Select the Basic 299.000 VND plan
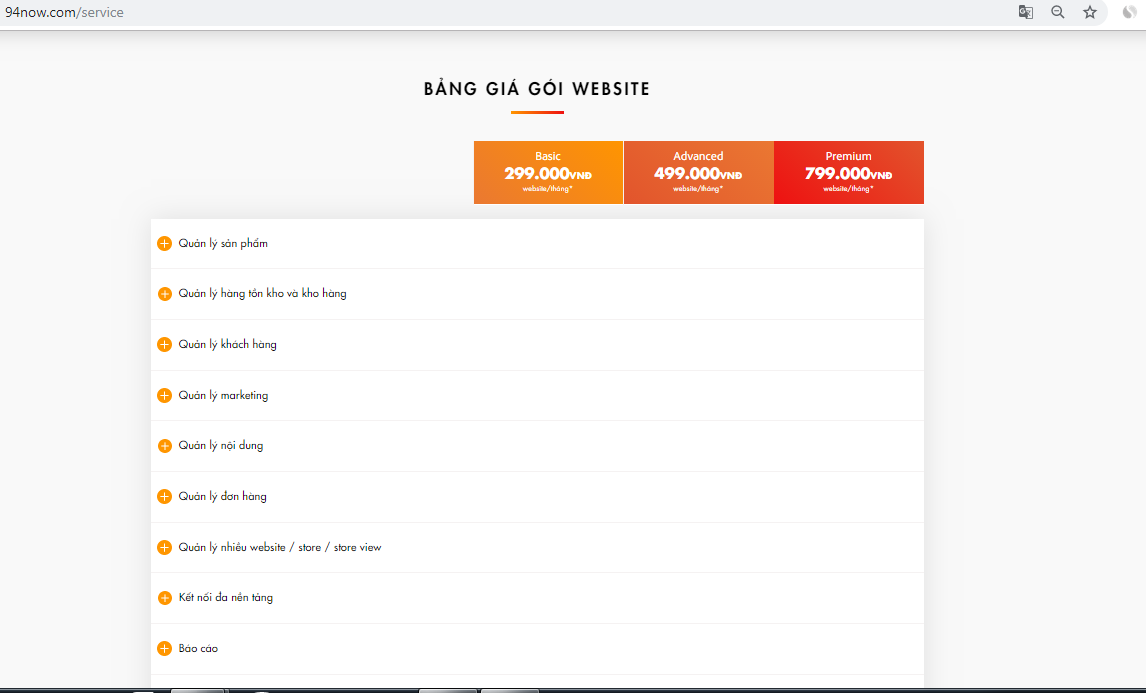The height and width of the screenshot is (693, 1146). coord(548,172)
